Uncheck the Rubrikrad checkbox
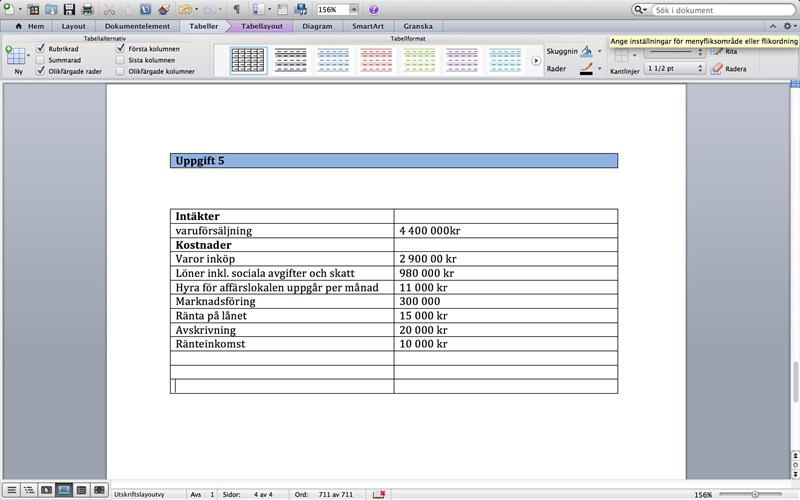800x500 pixels. (40, 48)
